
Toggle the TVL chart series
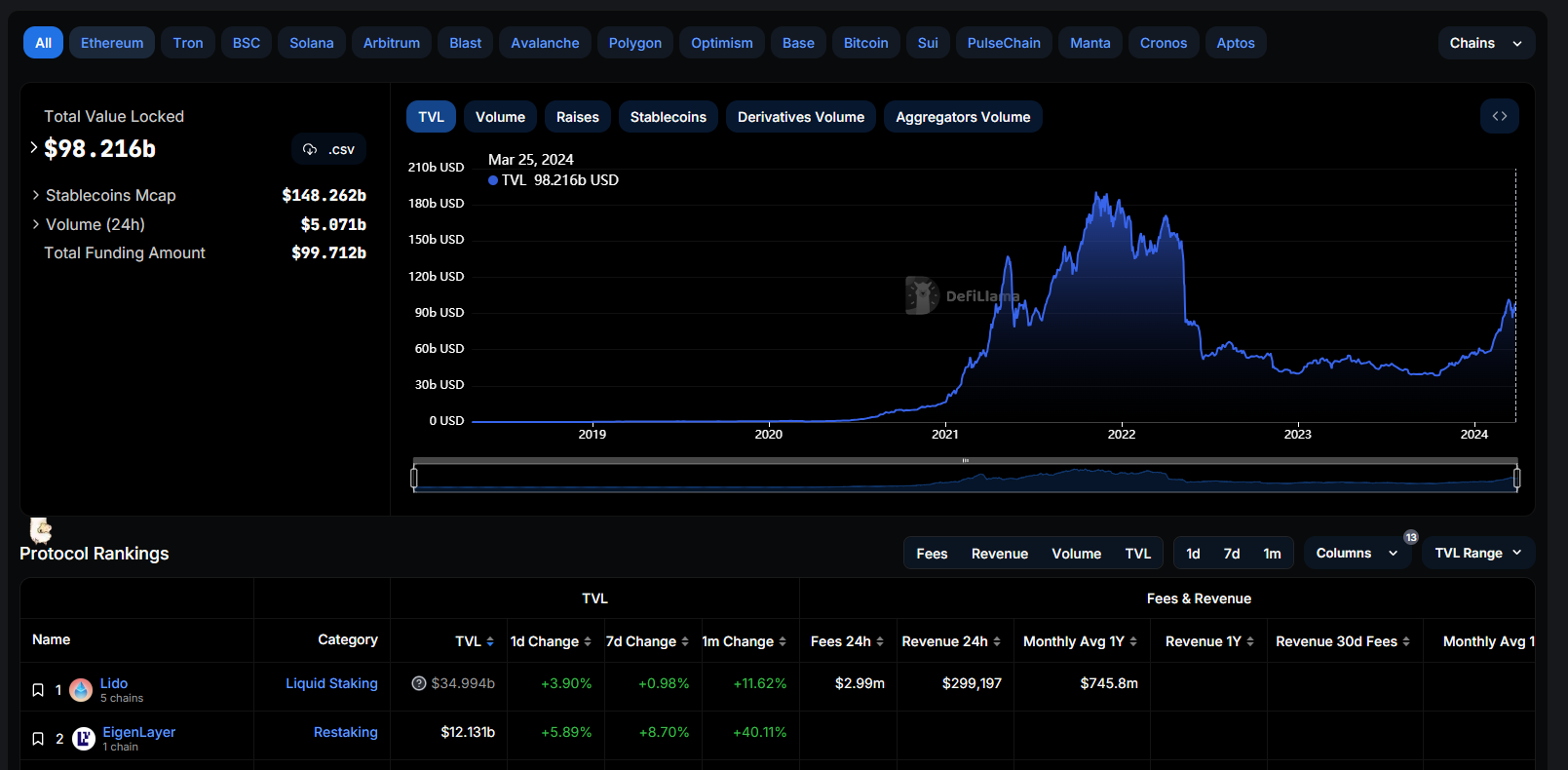click(431, 117)
